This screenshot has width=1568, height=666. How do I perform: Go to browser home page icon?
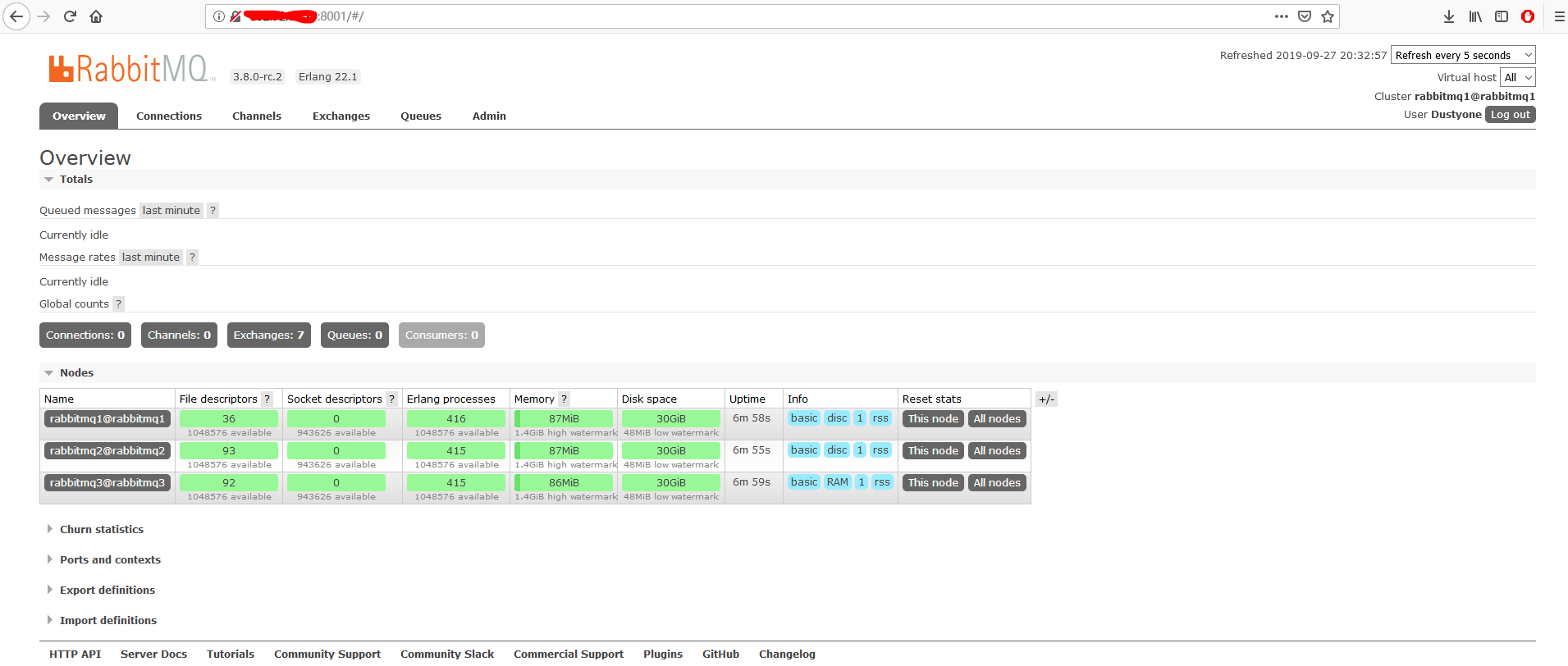tap(96, 16)
